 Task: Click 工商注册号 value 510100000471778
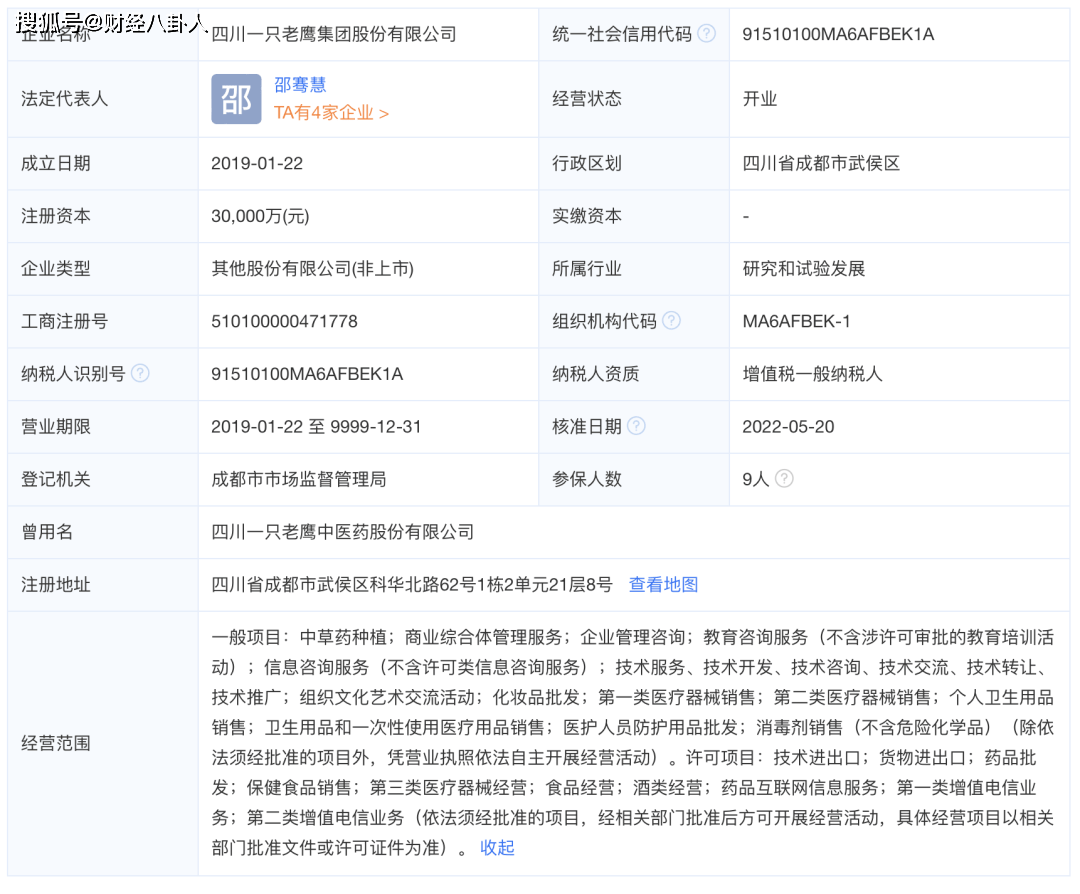284,321
